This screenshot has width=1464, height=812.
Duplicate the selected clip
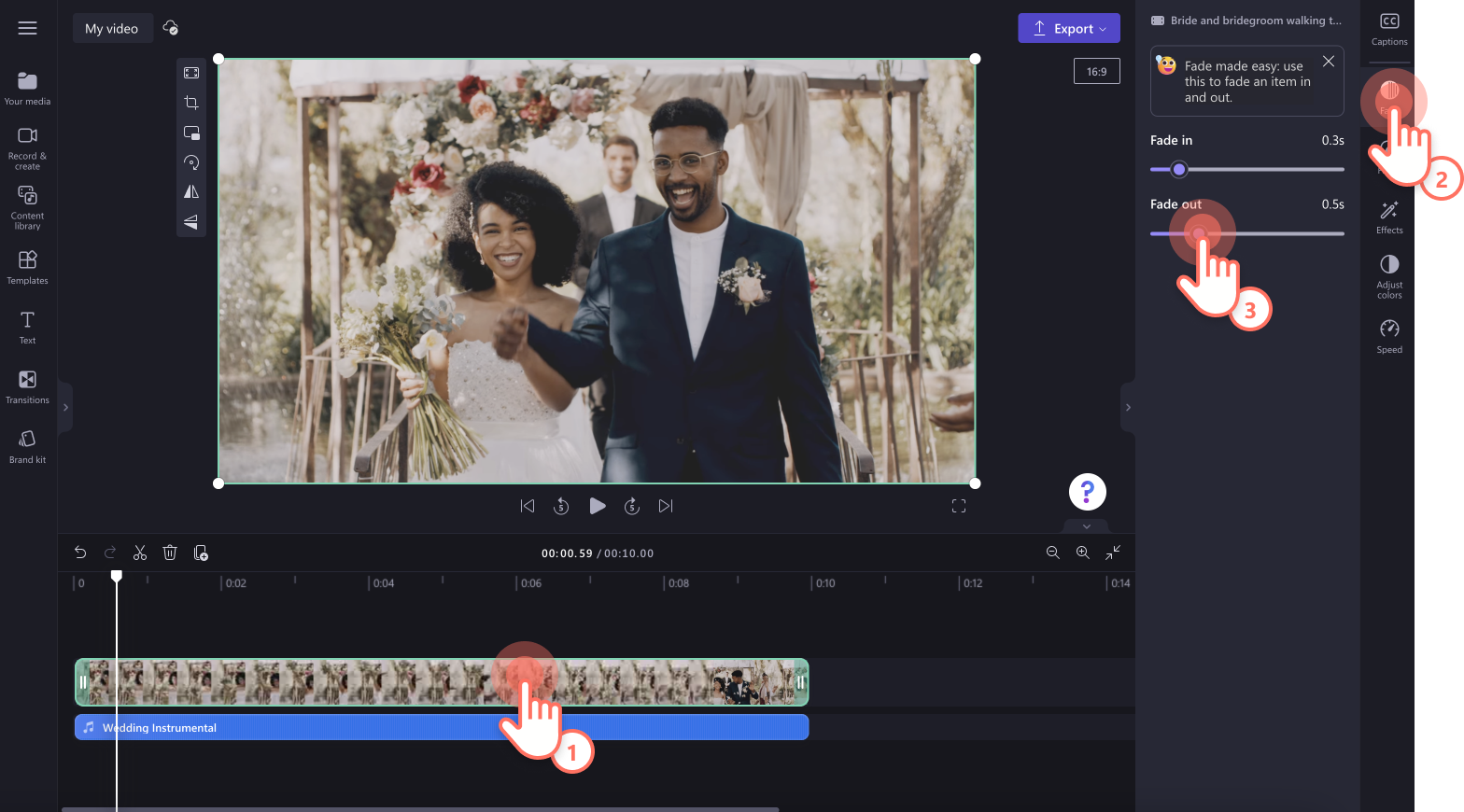(x=201, y=553)
